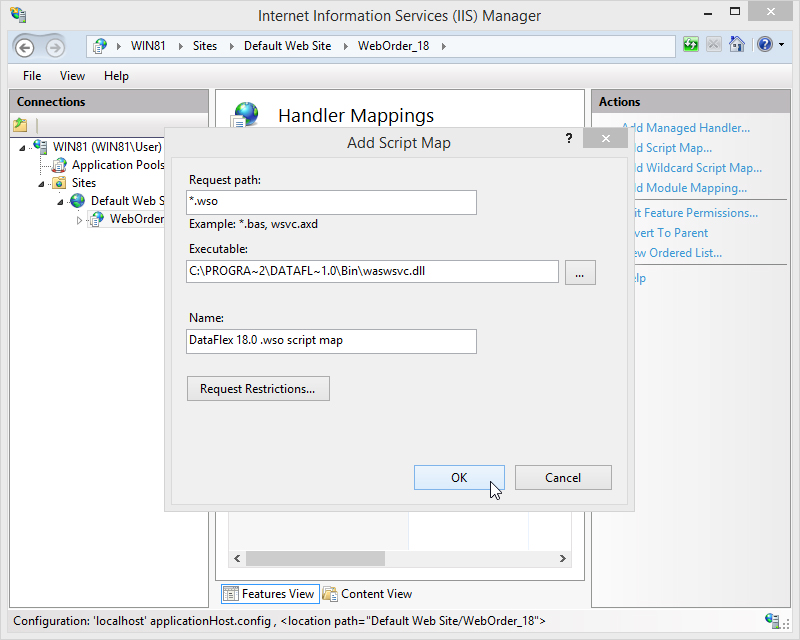Click Sites breadcrumb in address bar
This screenshot has height=640, width=800.
click(205, 46)
